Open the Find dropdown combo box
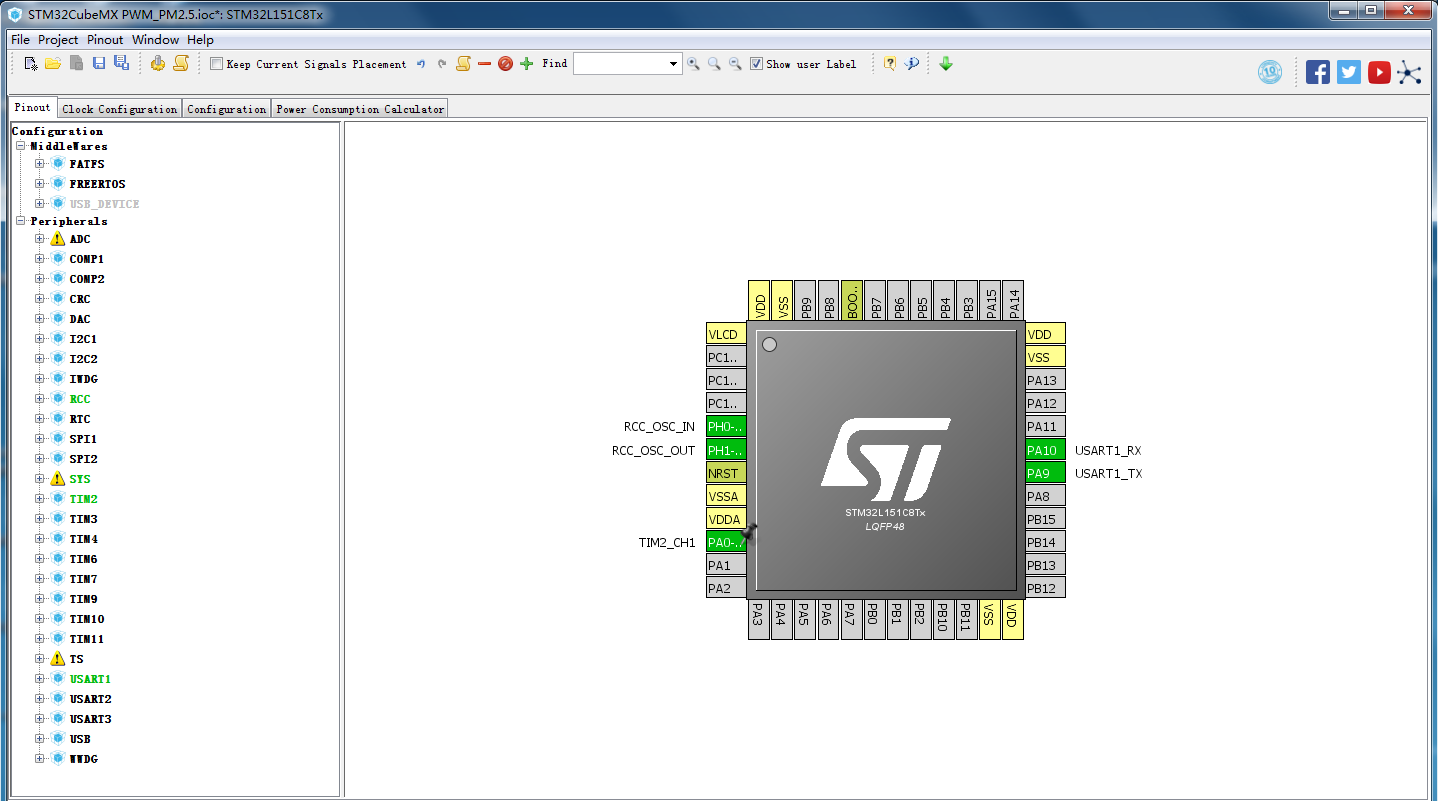Screen dimensions: 1438x801 pyautogui.click(x=674, y=64)
